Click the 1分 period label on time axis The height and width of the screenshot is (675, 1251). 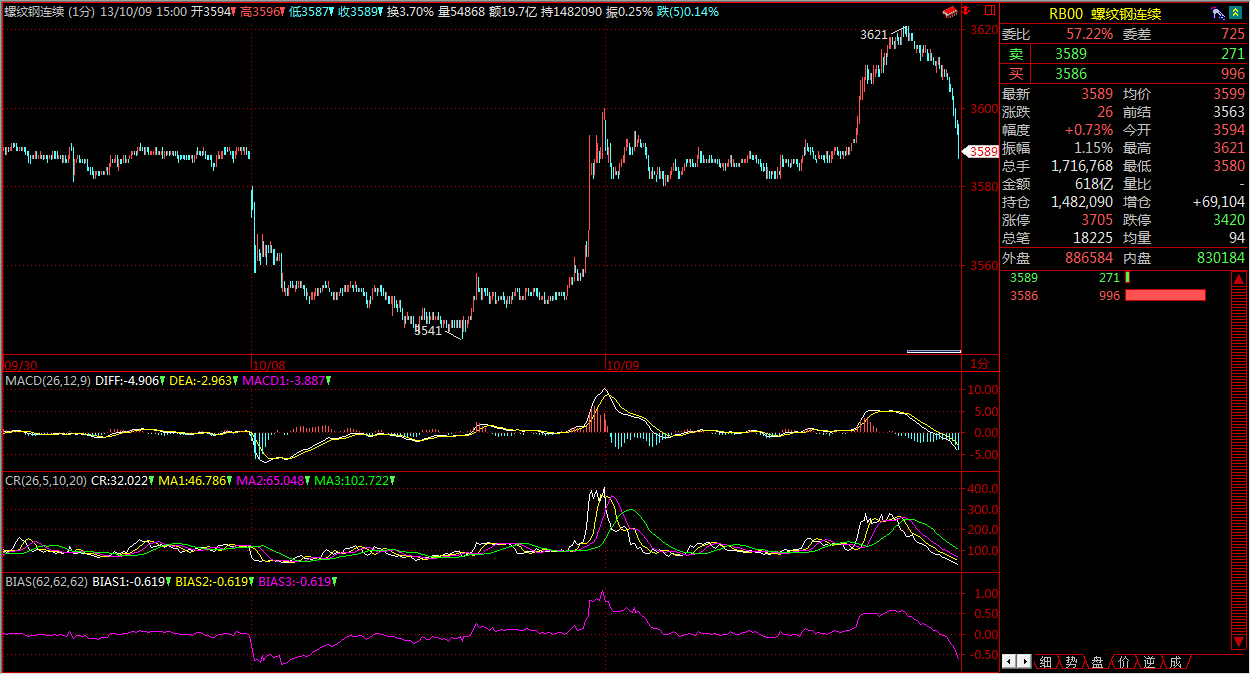(981, 364)
